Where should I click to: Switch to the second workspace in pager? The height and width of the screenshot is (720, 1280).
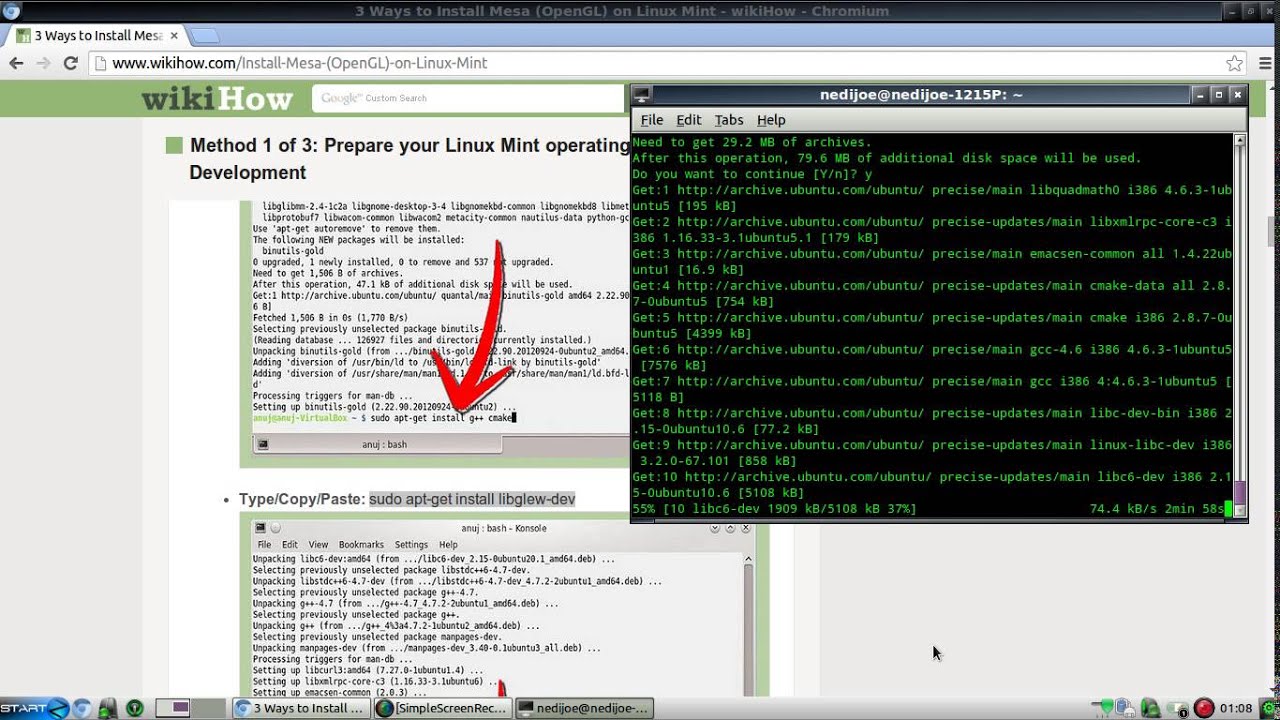coord(209,708)
